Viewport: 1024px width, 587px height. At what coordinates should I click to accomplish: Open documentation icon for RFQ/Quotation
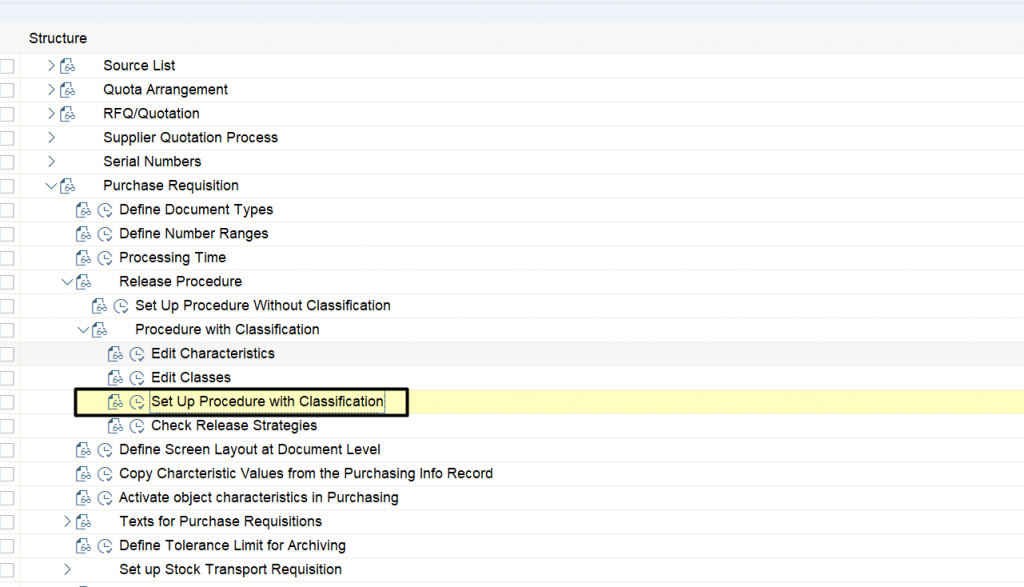click(68, 114)
